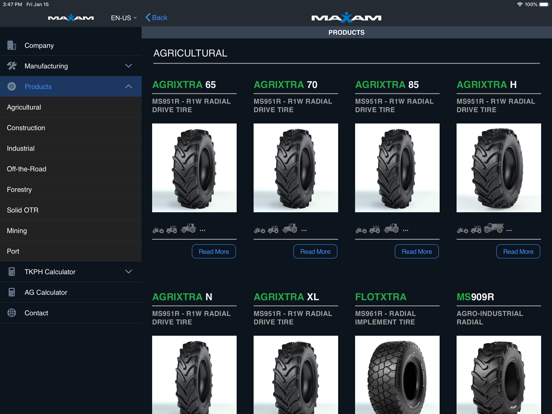Open MS909R tire thumbnail
The image size is (552, 414).
click(499, 375)
